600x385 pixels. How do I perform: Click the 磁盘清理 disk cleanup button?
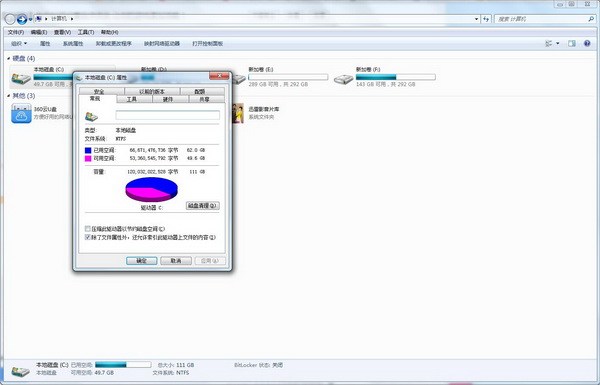point(203,206)
